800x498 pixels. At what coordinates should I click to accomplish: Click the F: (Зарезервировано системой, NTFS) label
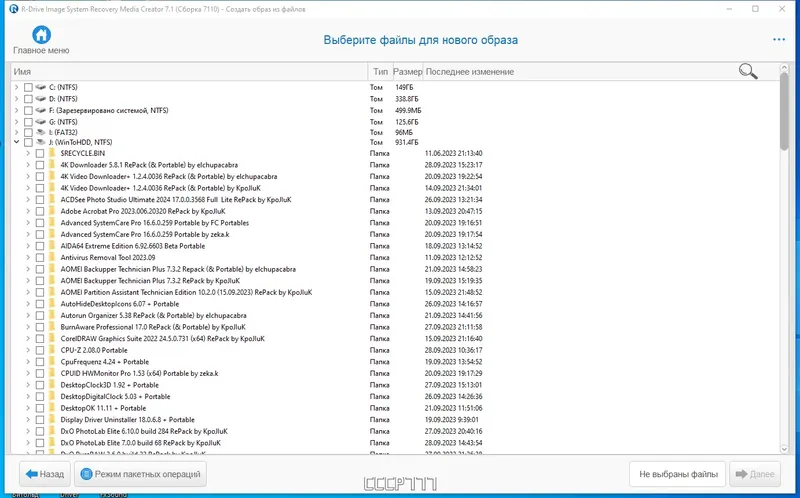(x=109, y=110)
